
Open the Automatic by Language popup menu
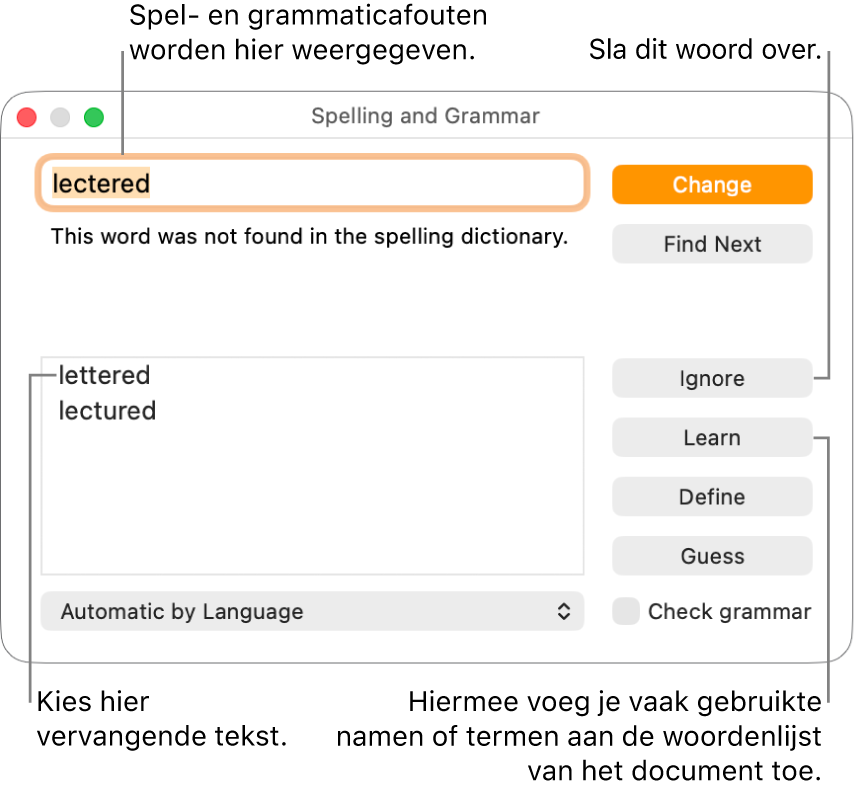tap(312, 611)
